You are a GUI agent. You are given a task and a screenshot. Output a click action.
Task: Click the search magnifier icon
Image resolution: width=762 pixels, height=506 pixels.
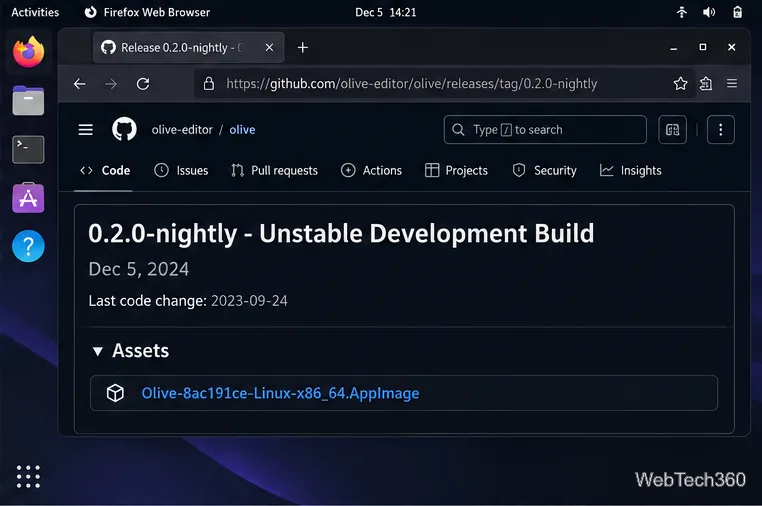click(458, 130)
